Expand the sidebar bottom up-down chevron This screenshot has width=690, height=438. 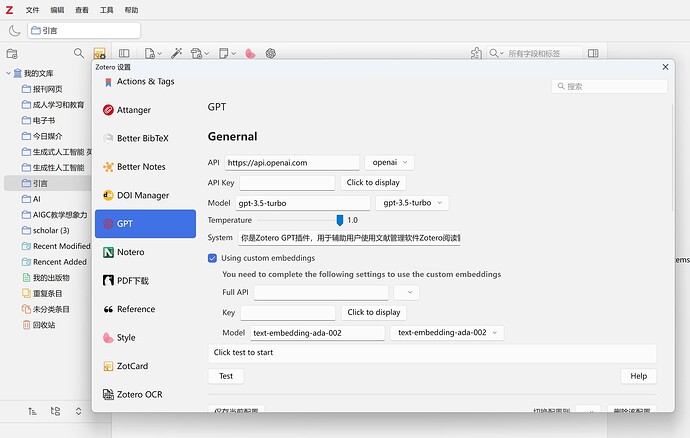pos(78,411)
